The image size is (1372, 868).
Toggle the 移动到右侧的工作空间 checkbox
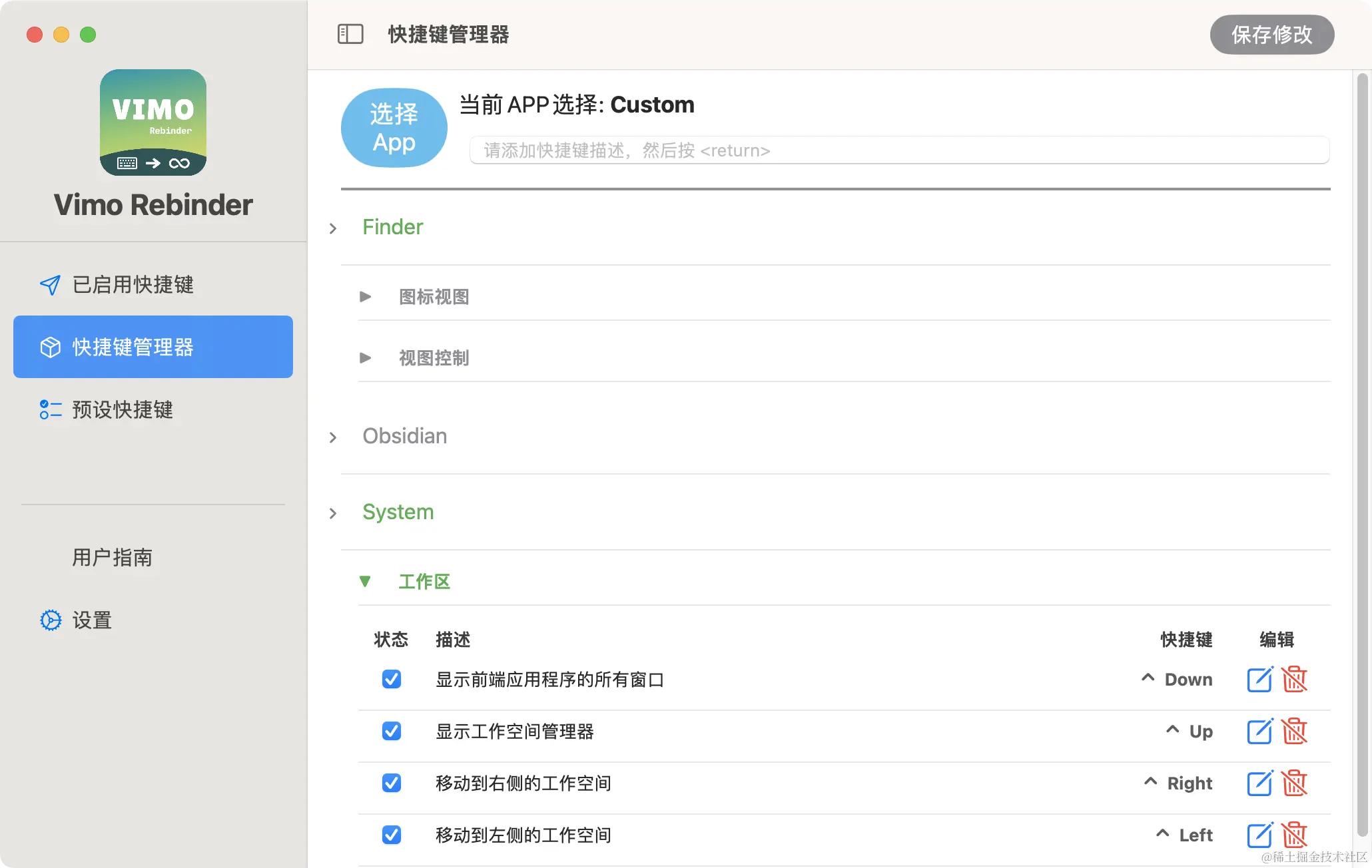pos(391,783)
